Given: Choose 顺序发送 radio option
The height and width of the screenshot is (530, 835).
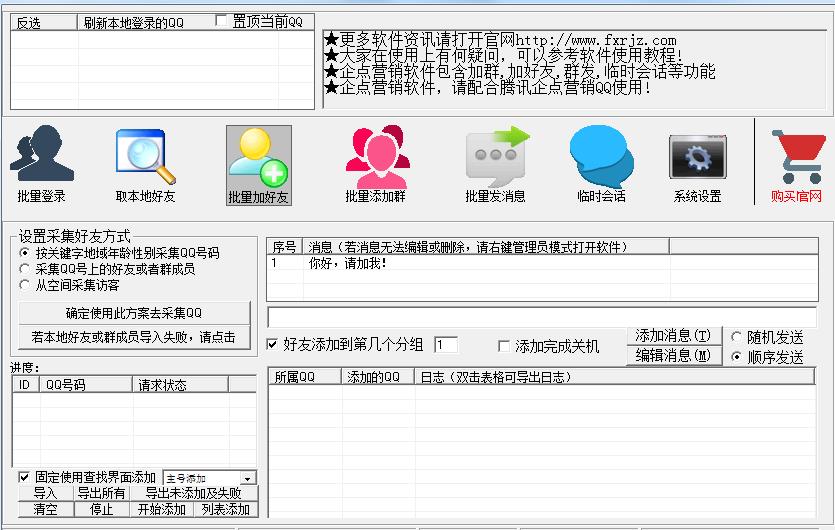Looking at the screenshot, I should 736,357.
